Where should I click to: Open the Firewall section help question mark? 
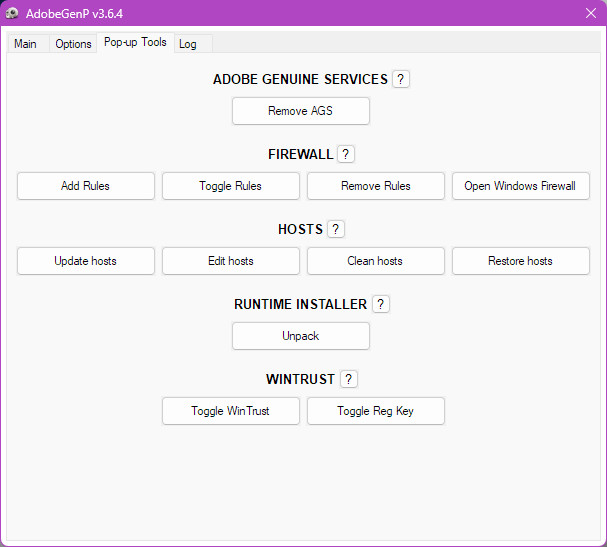point(346,154)
